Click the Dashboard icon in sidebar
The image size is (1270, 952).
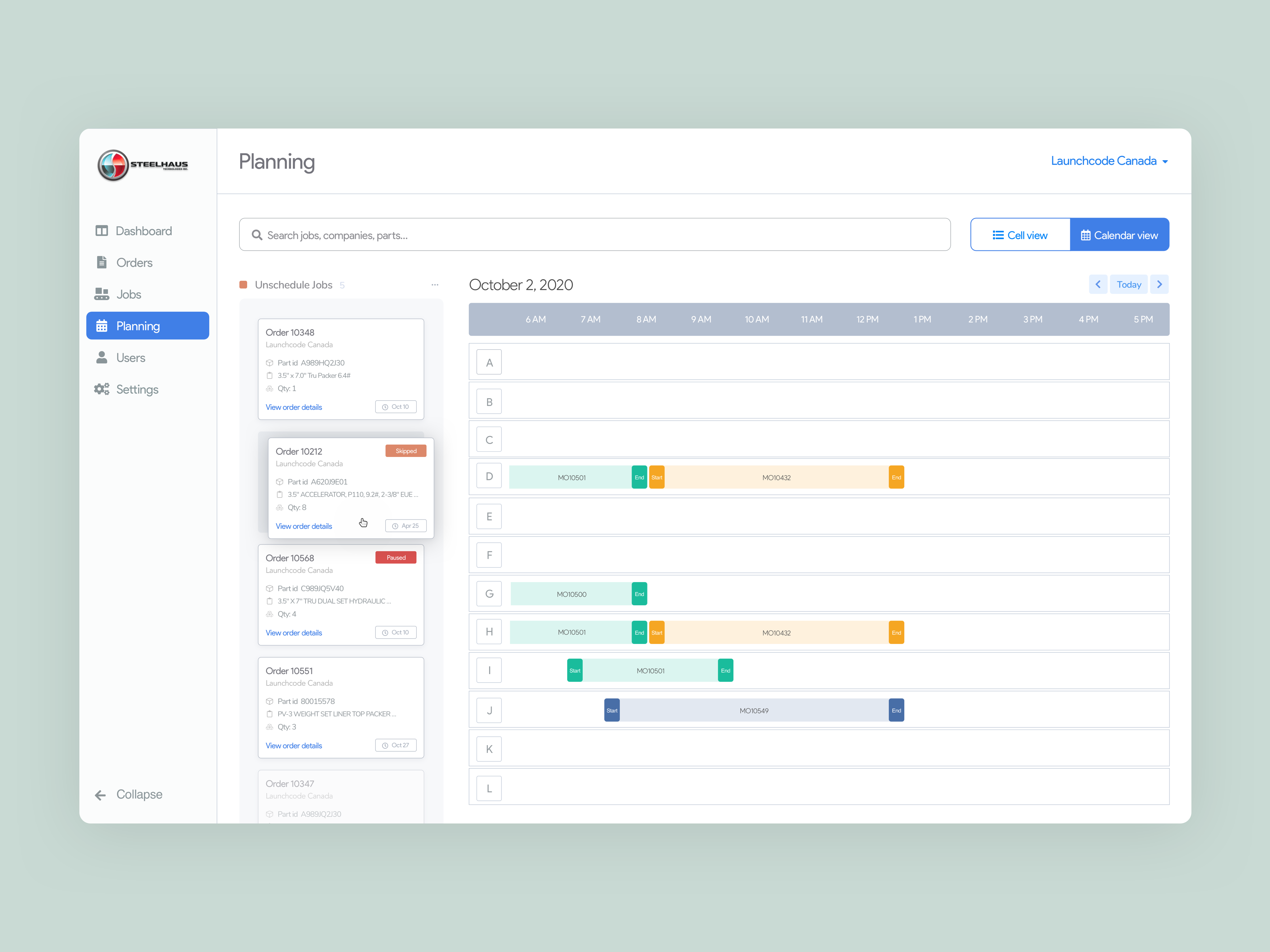pos(102,231)
